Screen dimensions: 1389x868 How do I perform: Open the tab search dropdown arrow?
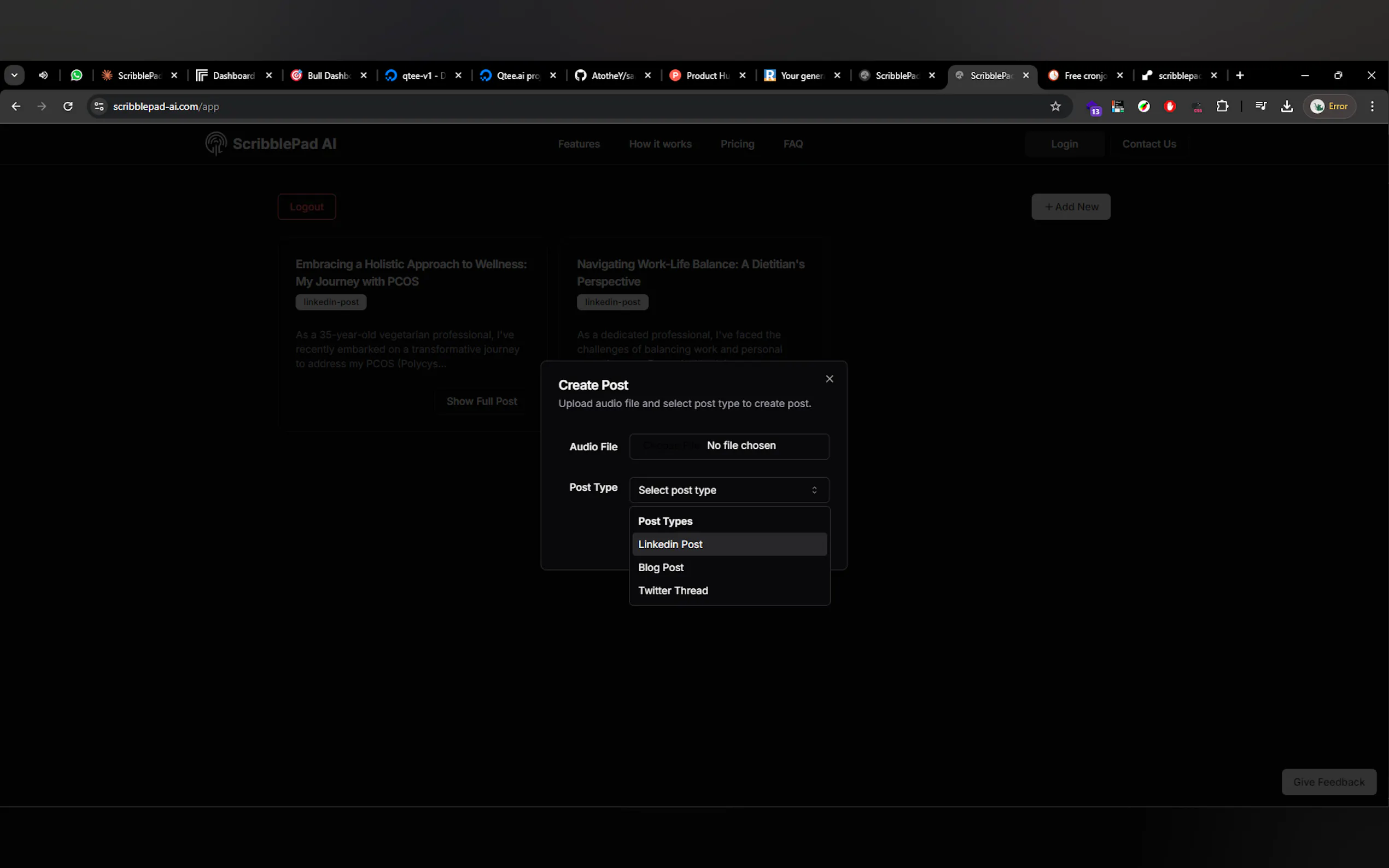coord(14,75)
